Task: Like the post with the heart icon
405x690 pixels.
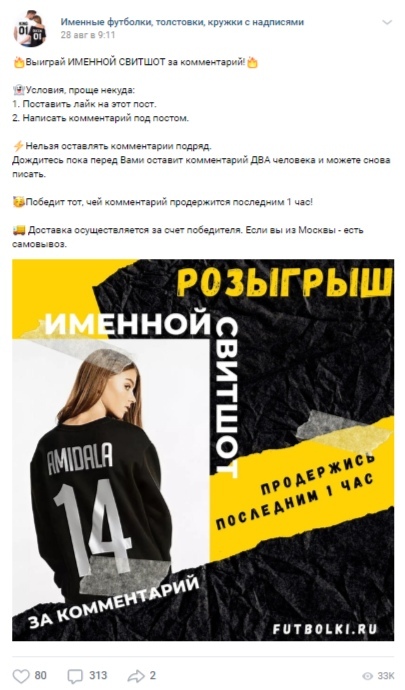Action: coord(21,675)
